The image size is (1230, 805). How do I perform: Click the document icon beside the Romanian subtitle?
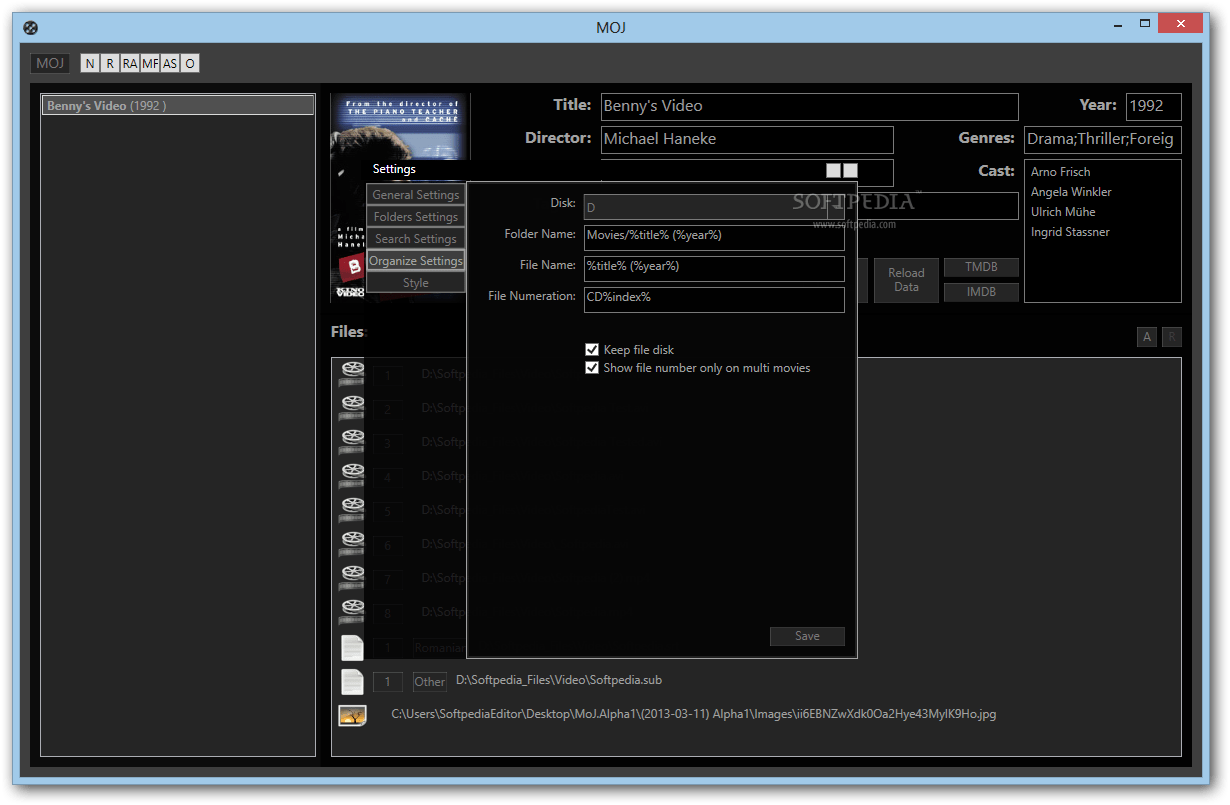pyautogui.click(x=352, y=647)
